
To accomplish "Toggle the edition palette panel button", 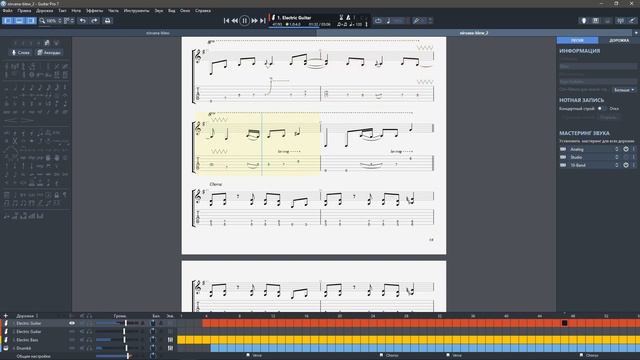I will click(x=8, y=20).
